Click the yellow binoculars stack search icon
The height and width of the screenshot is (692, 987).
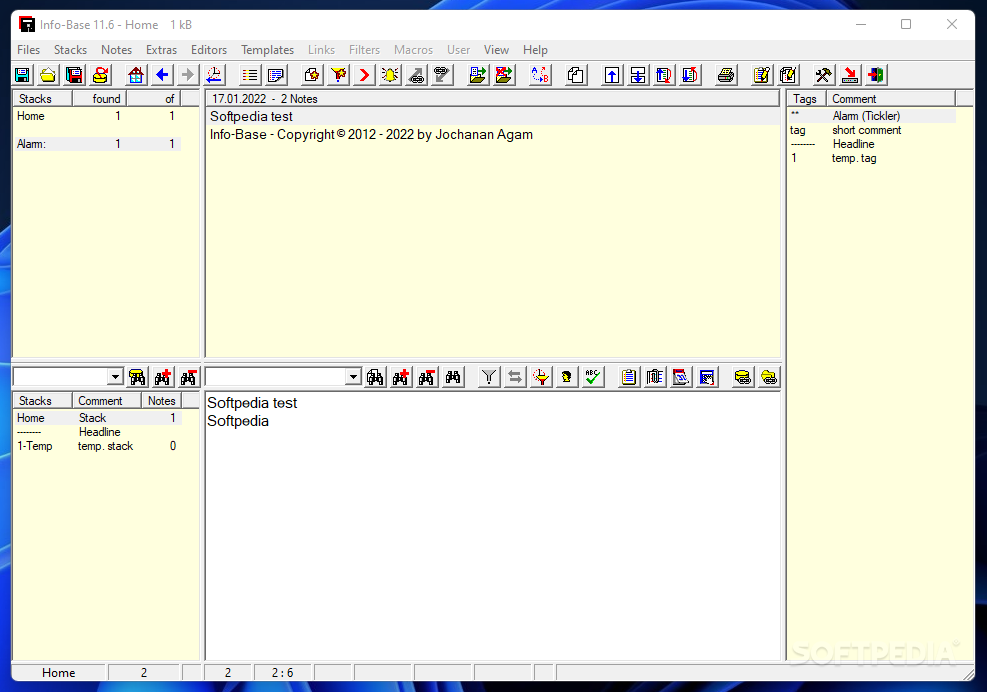click(137, 377)
